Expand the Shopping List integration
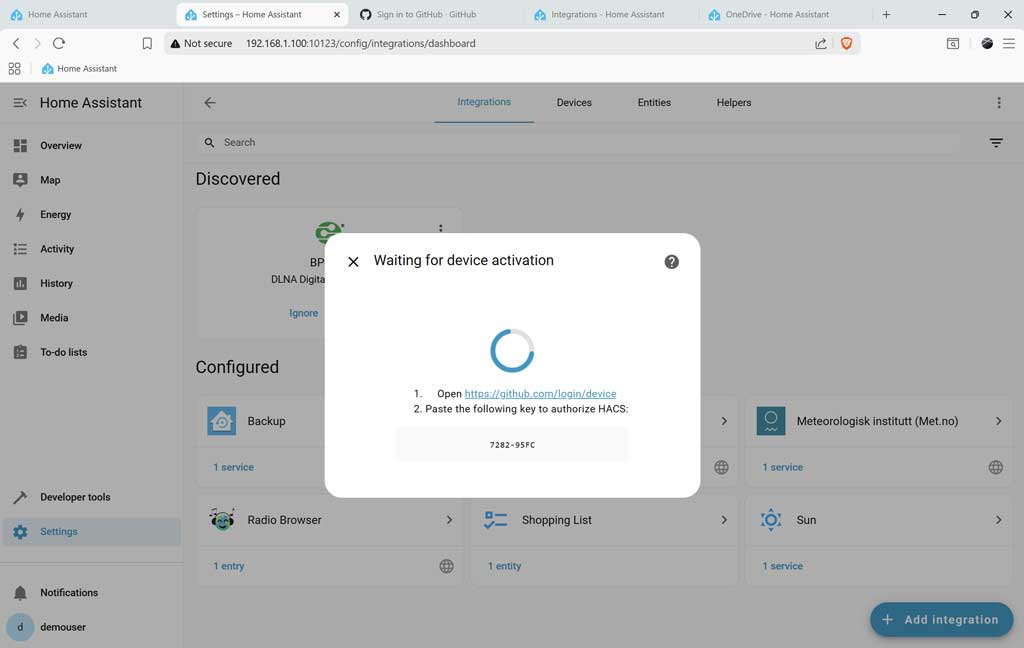This screenshot has height=648, width=1024. (x=724, y=520)
